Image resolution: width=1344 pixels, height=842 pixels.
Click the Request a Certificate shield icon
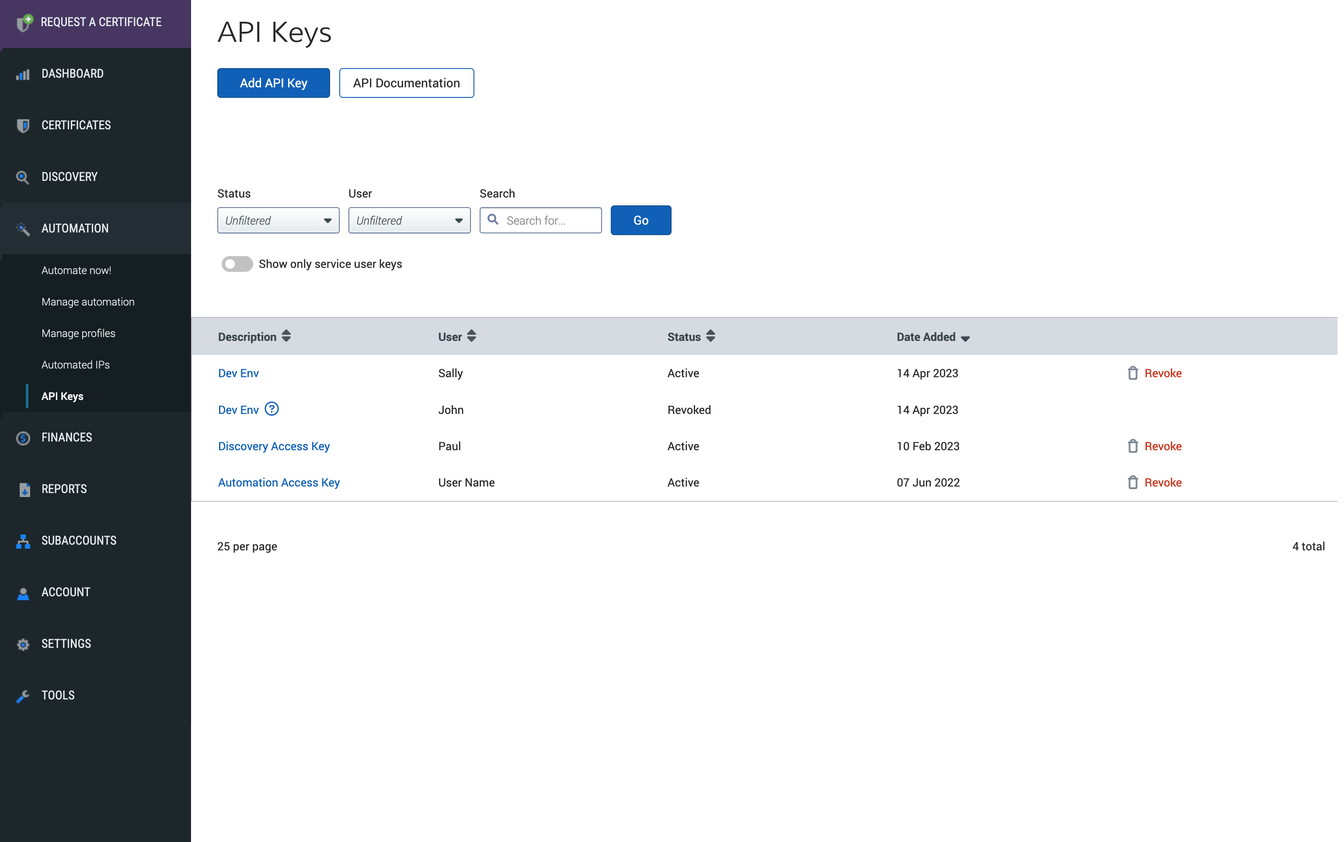tap(22, 21)
